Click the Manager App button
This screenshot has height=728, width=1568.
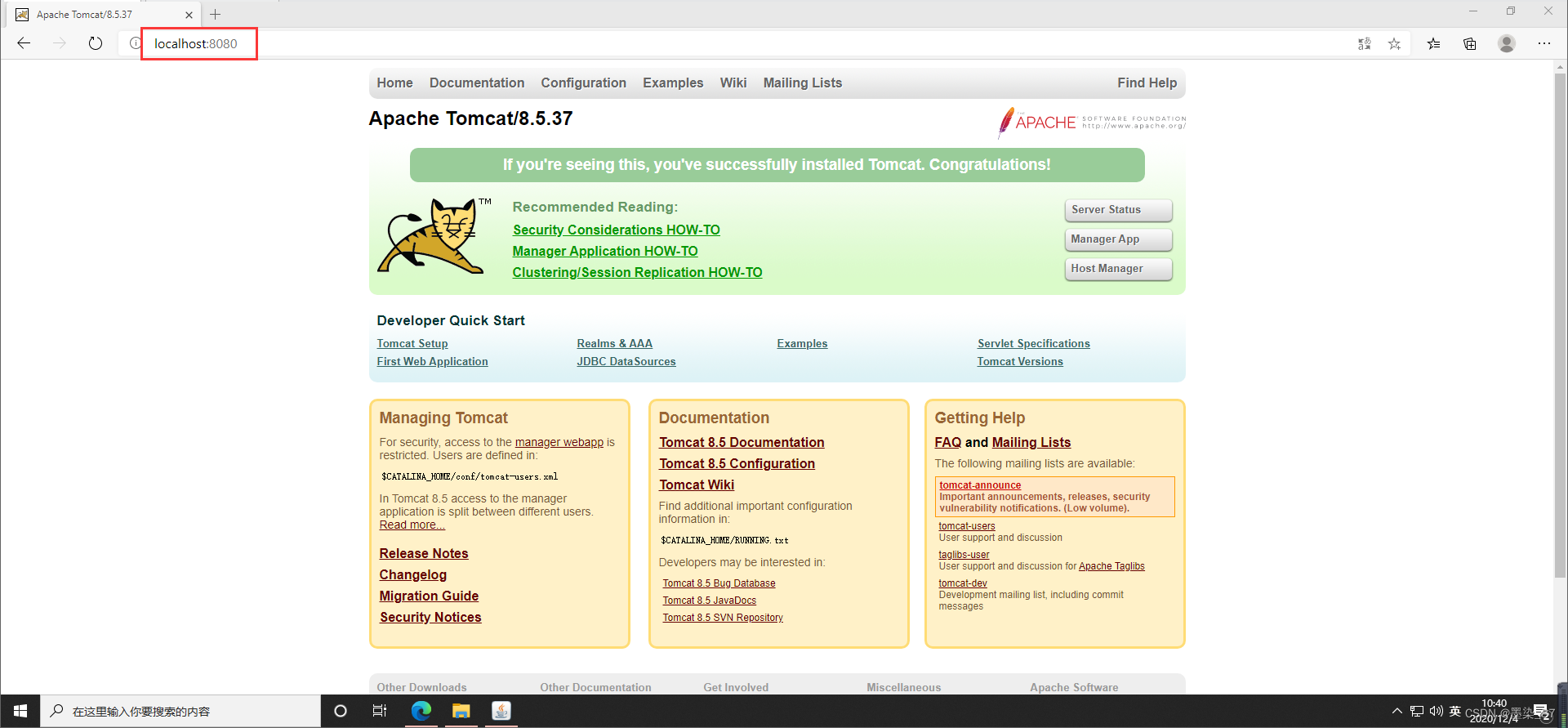[1118, 239]
